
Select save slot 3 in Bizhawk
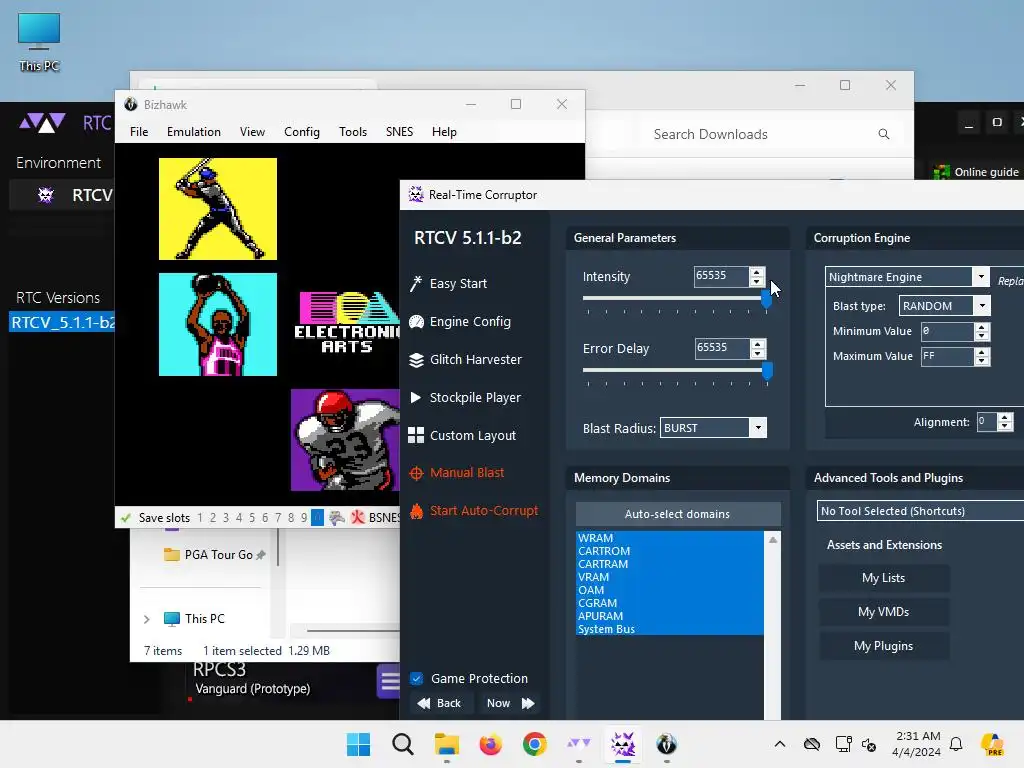pyautogui.click(x=226, y=518)
